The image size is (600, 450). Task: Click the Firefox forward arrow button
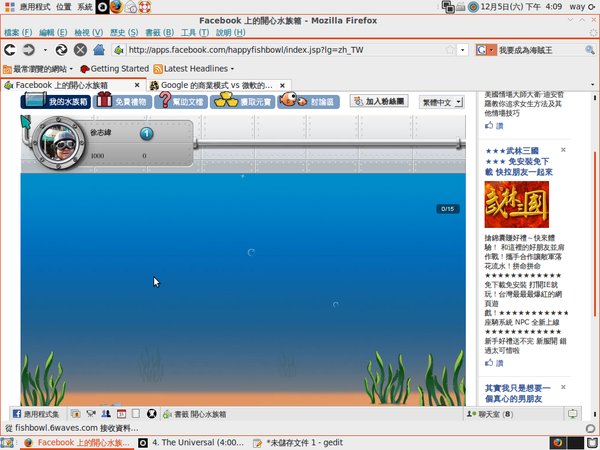point(29,50)
